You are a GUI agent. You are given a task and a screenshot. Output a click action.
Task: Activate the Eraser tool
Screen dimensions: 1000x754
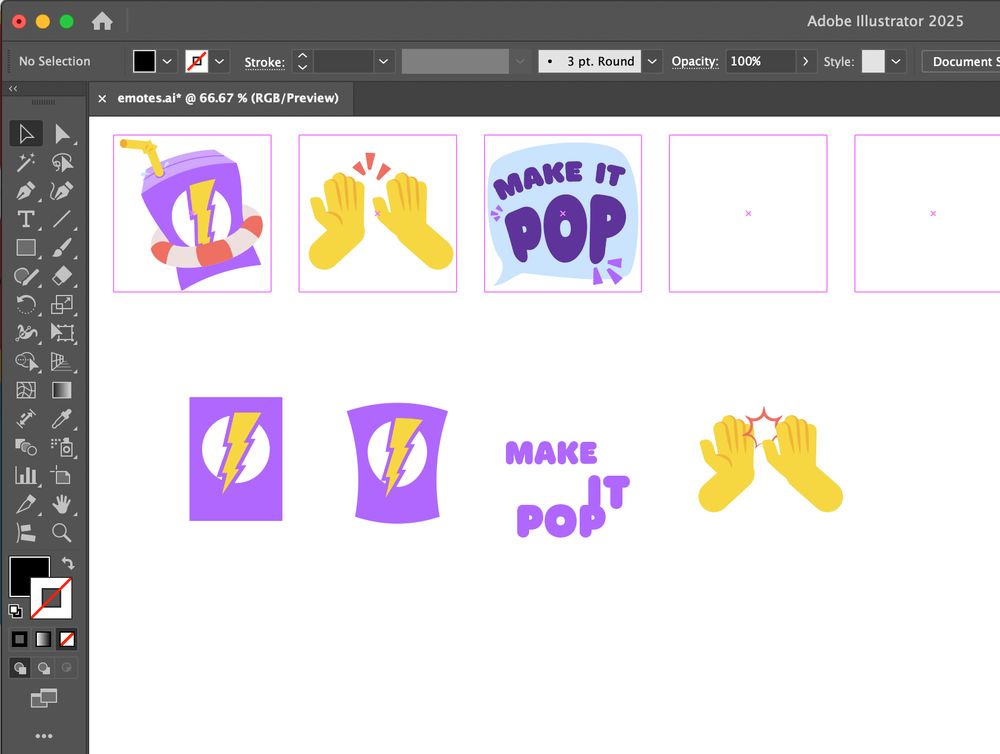62,276
